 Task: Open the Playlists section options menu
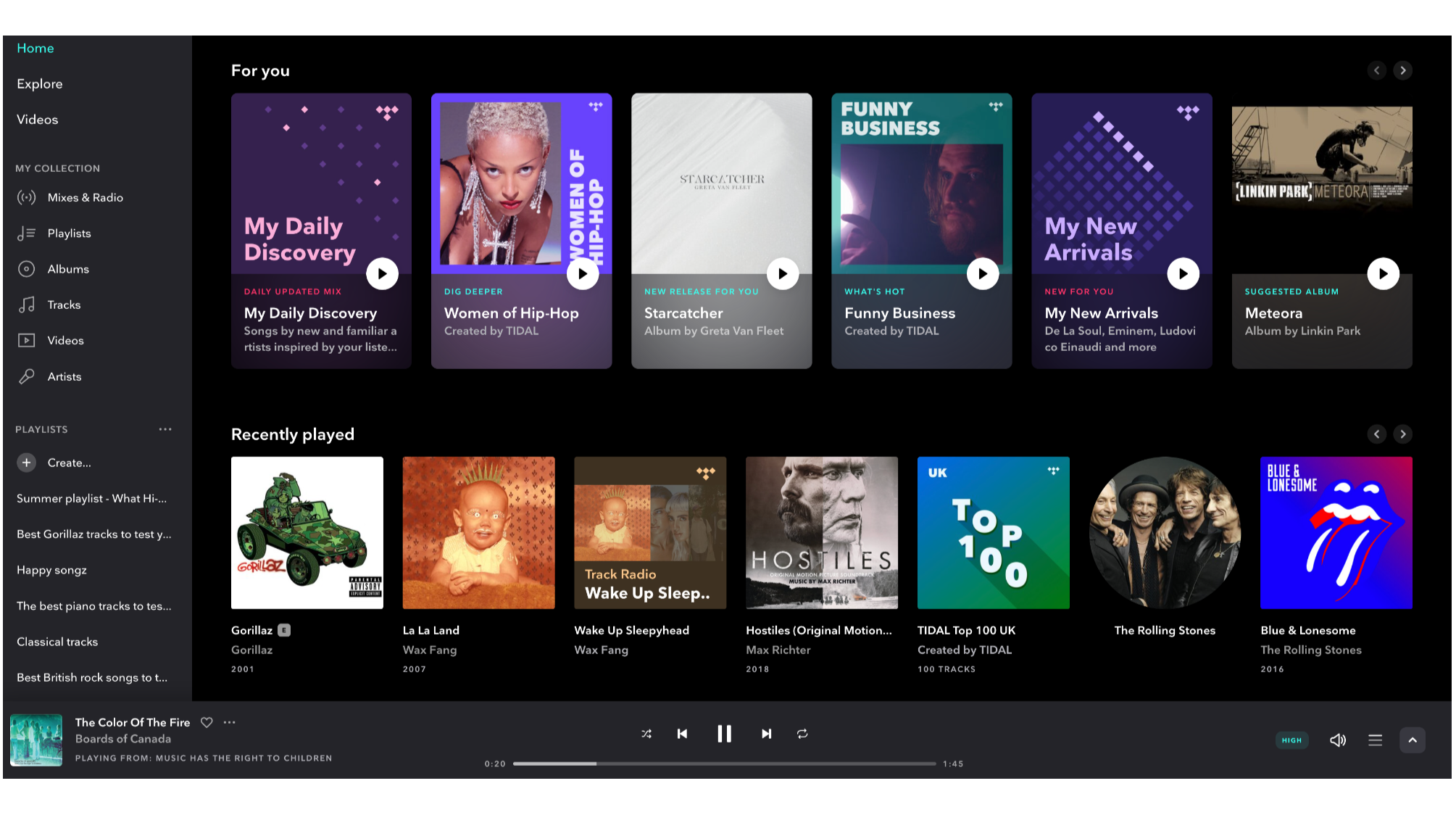tap(165, 429)
